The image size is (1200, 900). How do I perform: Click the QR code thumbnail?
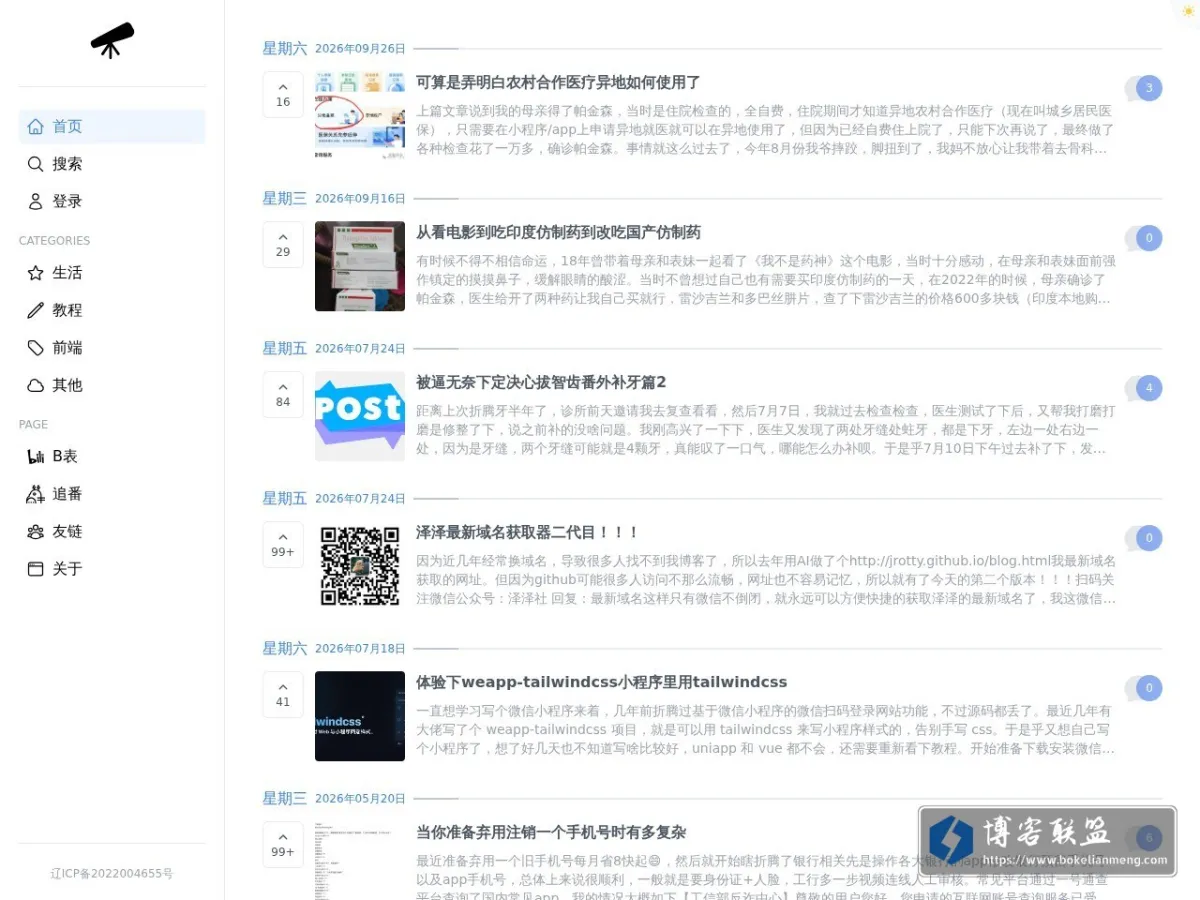360,566
